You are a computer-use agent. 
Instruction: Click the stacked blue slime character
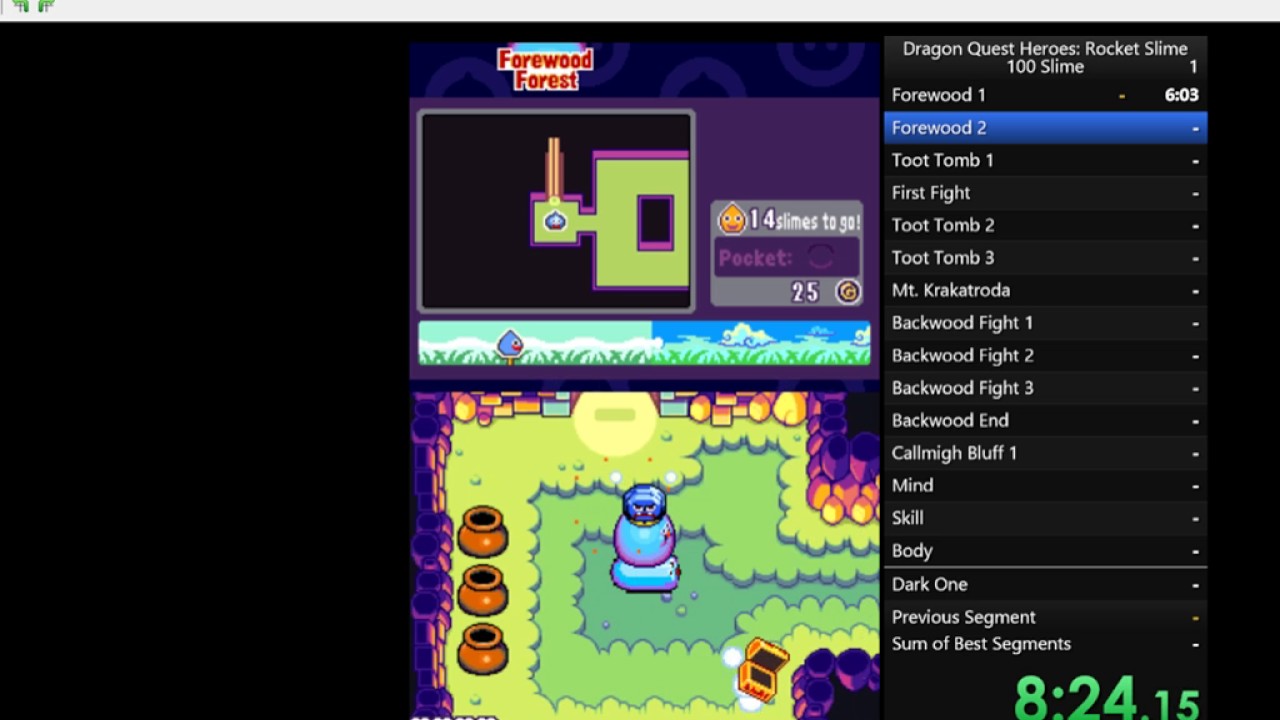(x=645, y=537)
